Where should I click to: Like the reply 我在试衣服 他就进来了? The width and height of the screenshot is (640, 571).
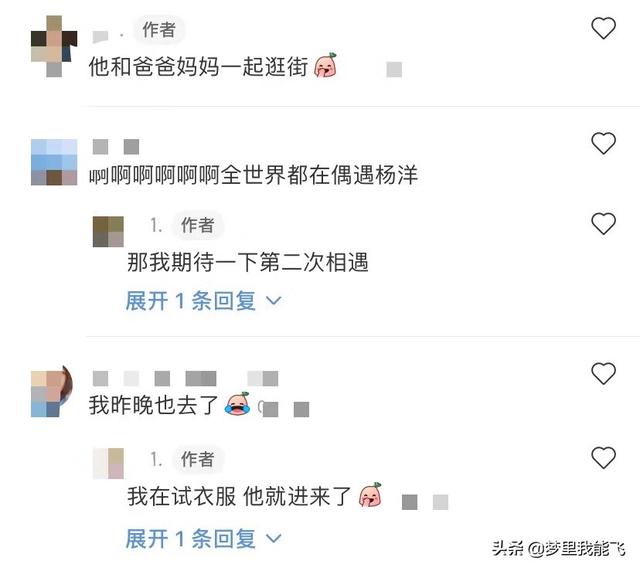603,458
